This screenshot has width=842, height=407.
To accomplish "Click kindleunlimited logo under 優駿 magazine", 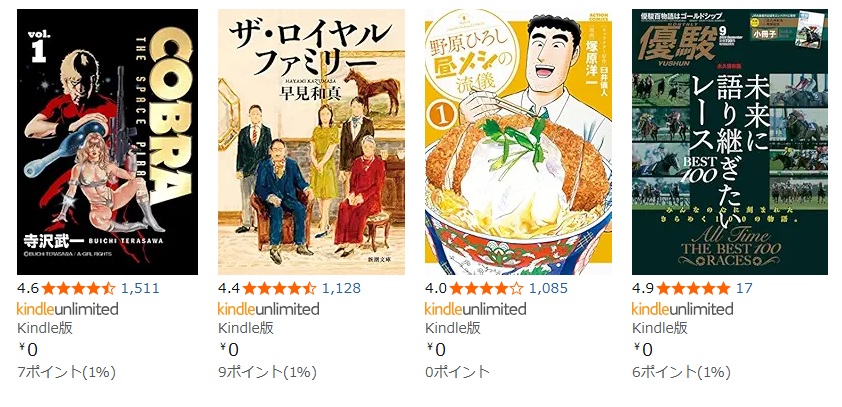I will (x=683, y=309).
